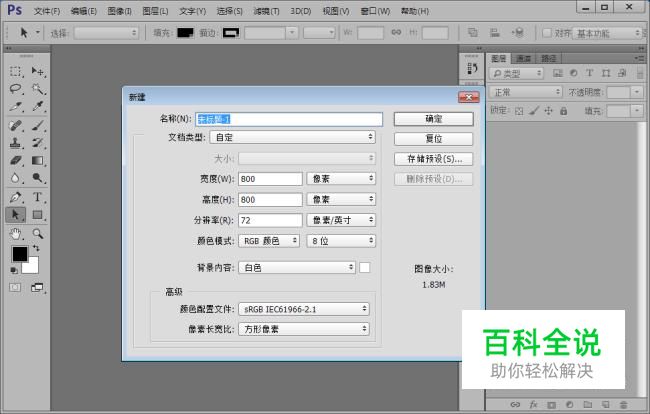Open the Layer menu
Screen dimensions: 650x414
pos(155,11)
